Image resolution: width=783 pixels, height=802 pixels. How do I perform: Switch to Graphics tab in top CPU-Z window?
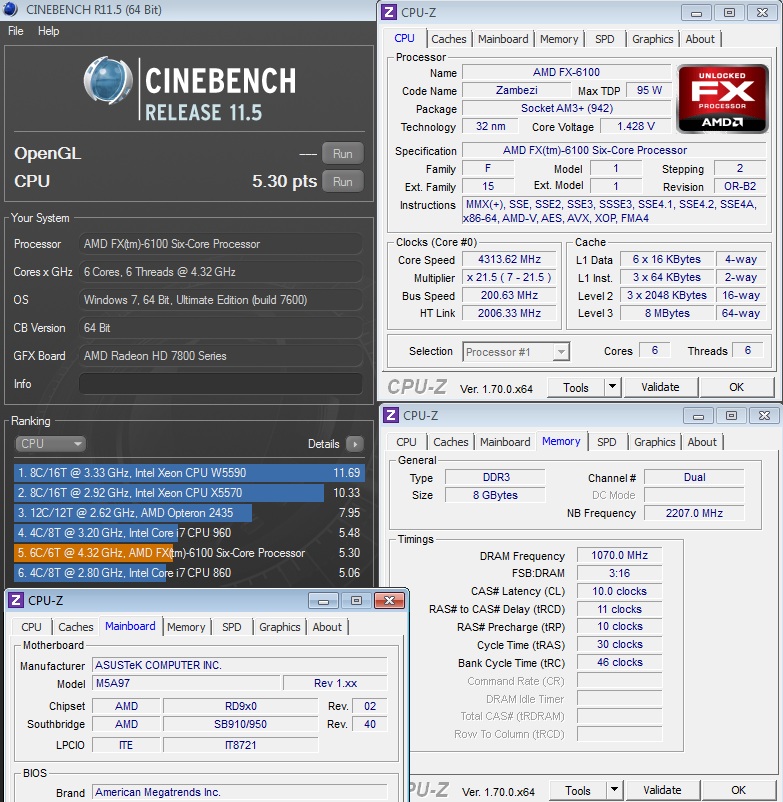pos(653,39)
